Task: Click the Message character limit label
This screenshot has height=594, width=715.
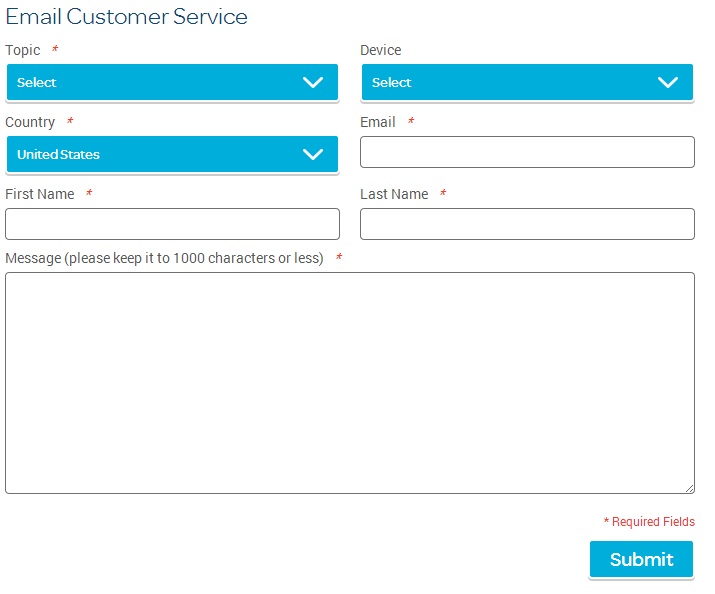Action: (164, 258)
